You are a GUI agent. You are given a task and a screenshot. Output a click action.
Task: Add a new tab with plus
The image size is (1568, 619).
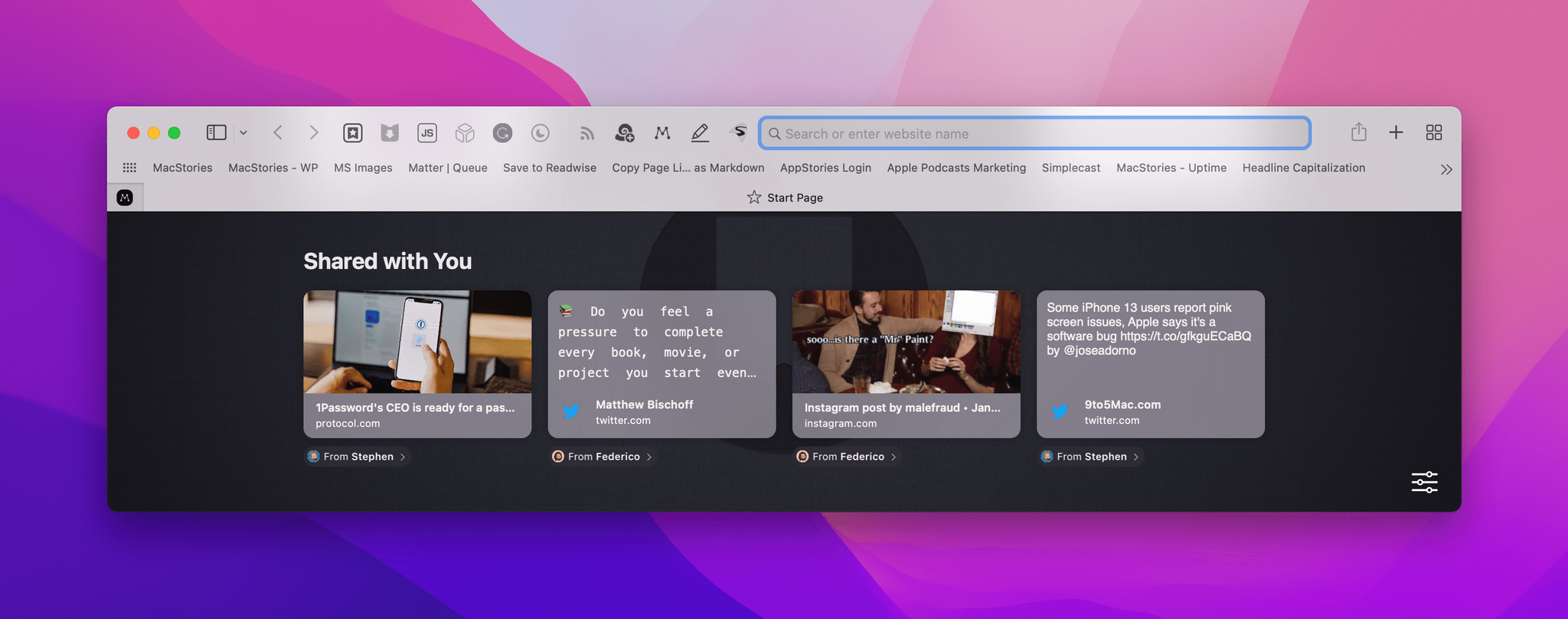point(1396,133)
